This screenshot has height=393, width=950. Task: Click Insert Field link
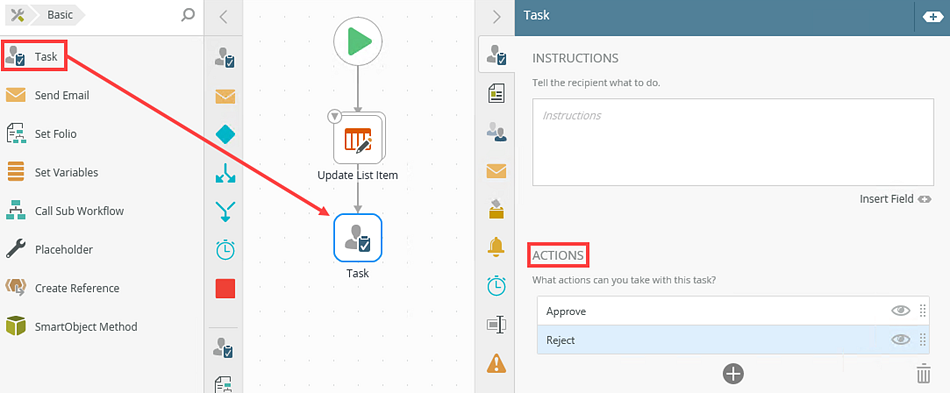(895, 199)
